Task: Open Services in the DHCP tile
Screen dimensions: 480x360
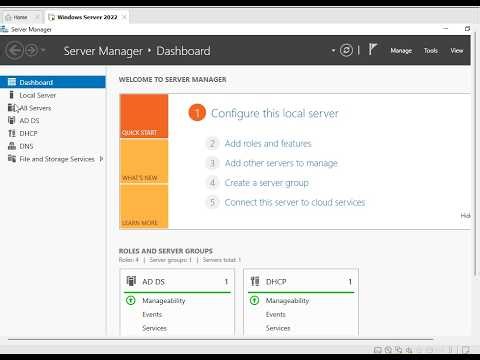Action: pos(278,328)
